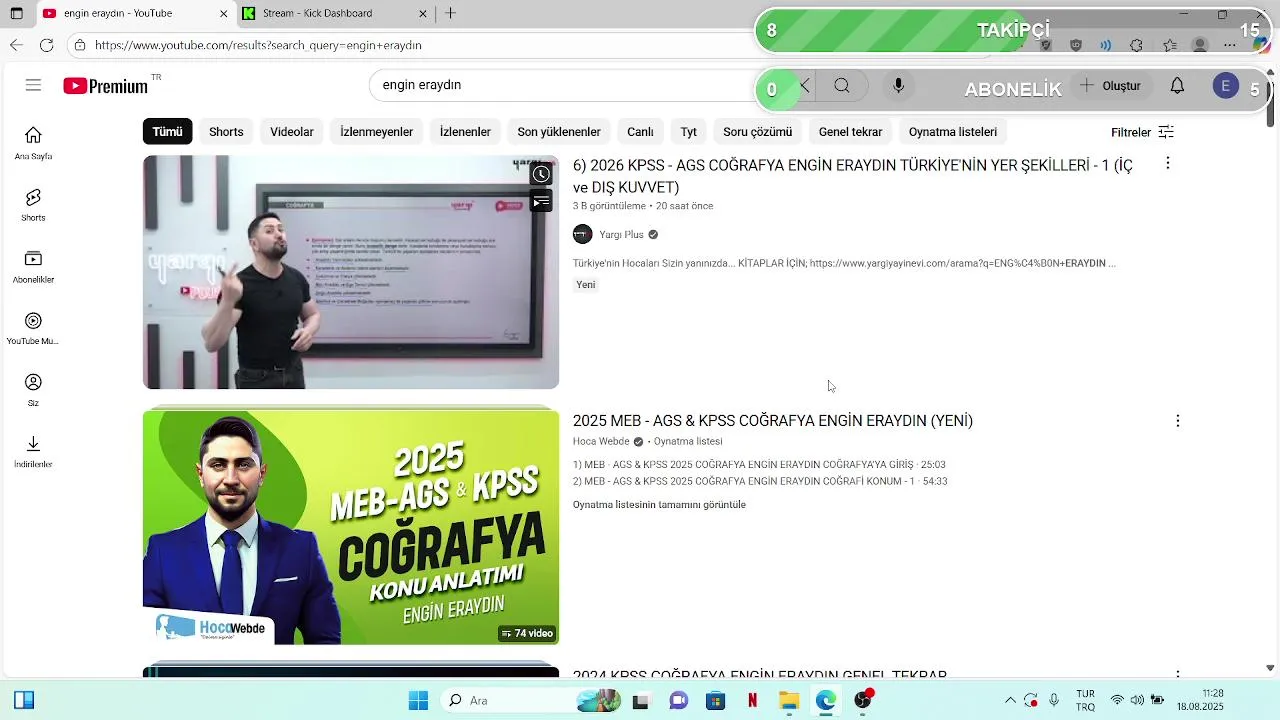
Task: Open the Windows Start menu
Action: coord(418,701)
